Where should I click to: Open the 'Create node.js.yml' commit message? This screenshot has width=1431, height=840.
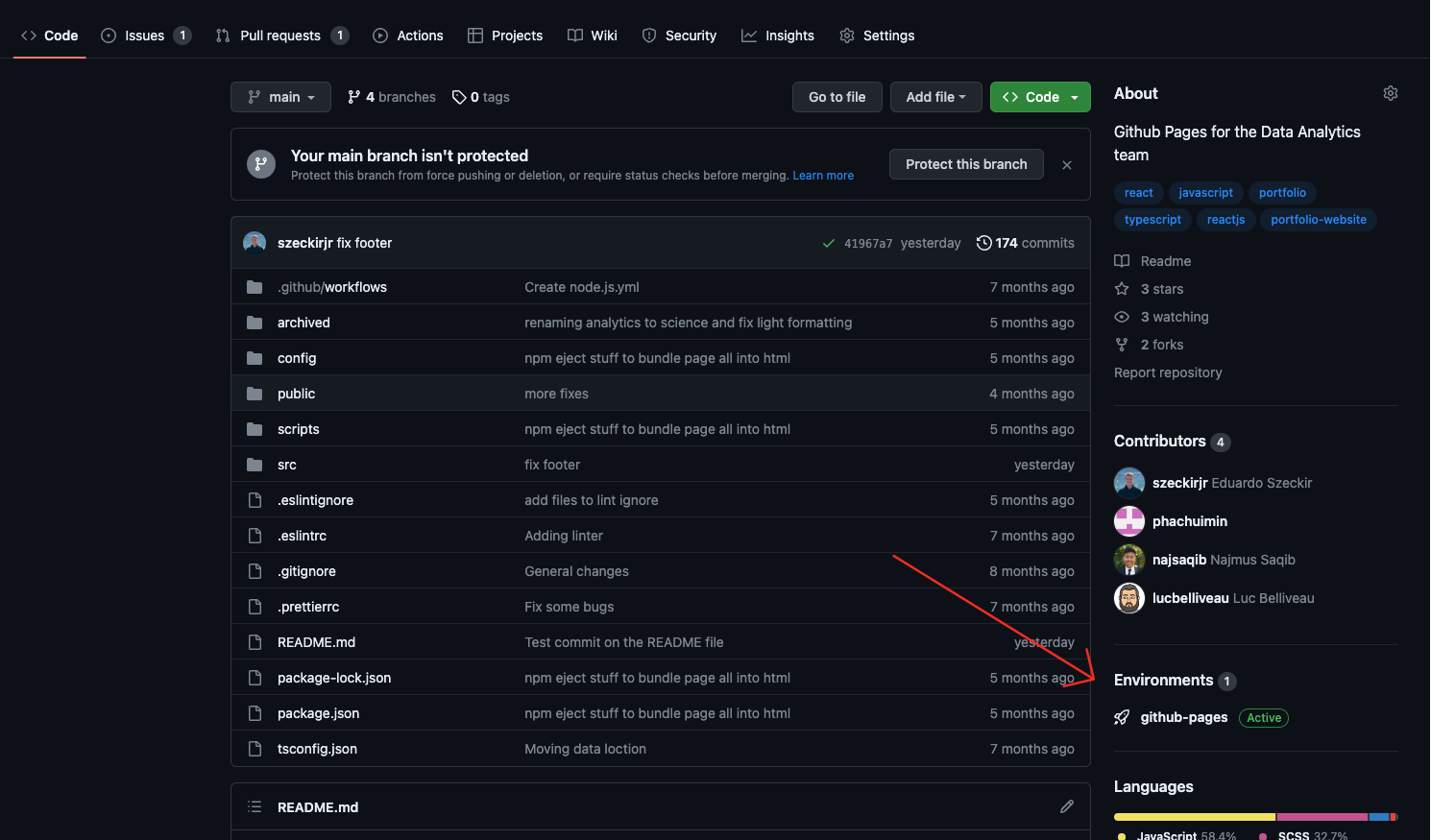(x=582, y=287)
